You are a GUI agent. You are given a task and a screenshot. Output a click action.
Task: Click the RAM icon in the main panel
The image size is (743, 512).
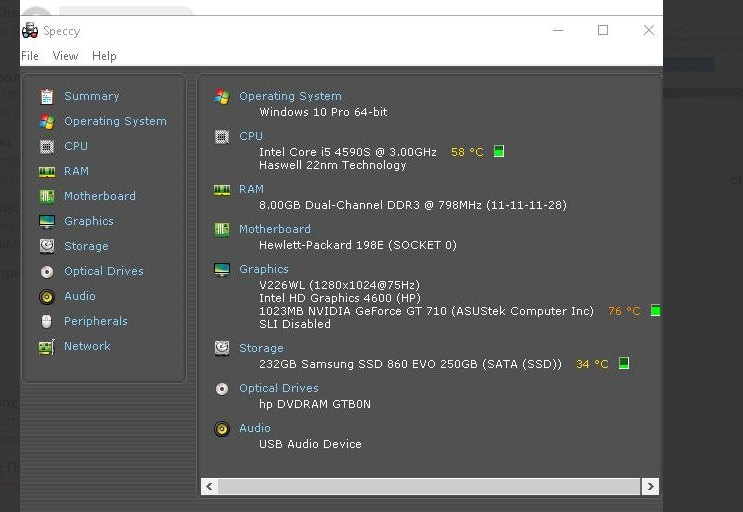[x=222, y=189]
